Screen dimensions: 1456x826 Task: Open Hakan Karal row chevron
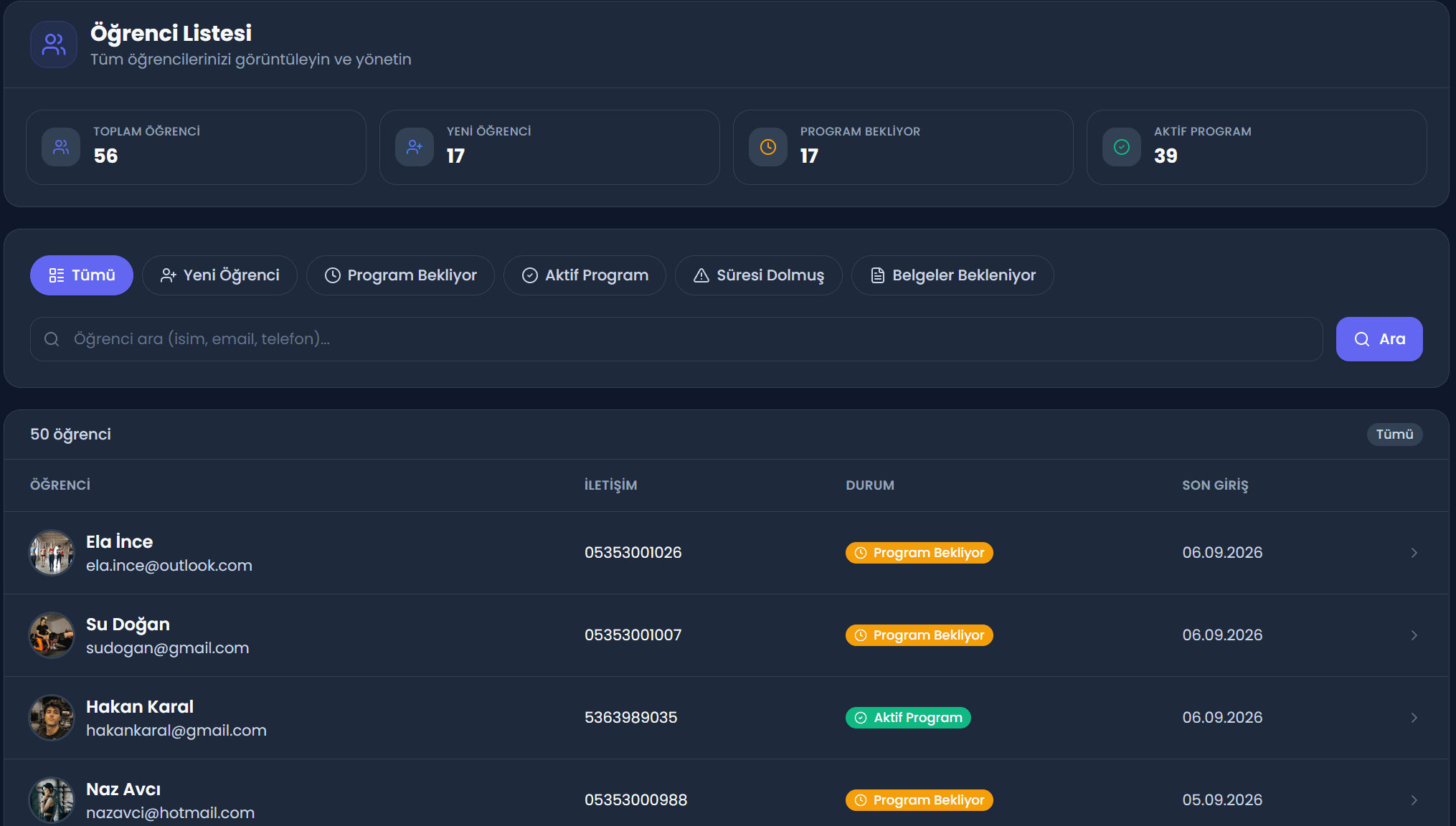1414,718
